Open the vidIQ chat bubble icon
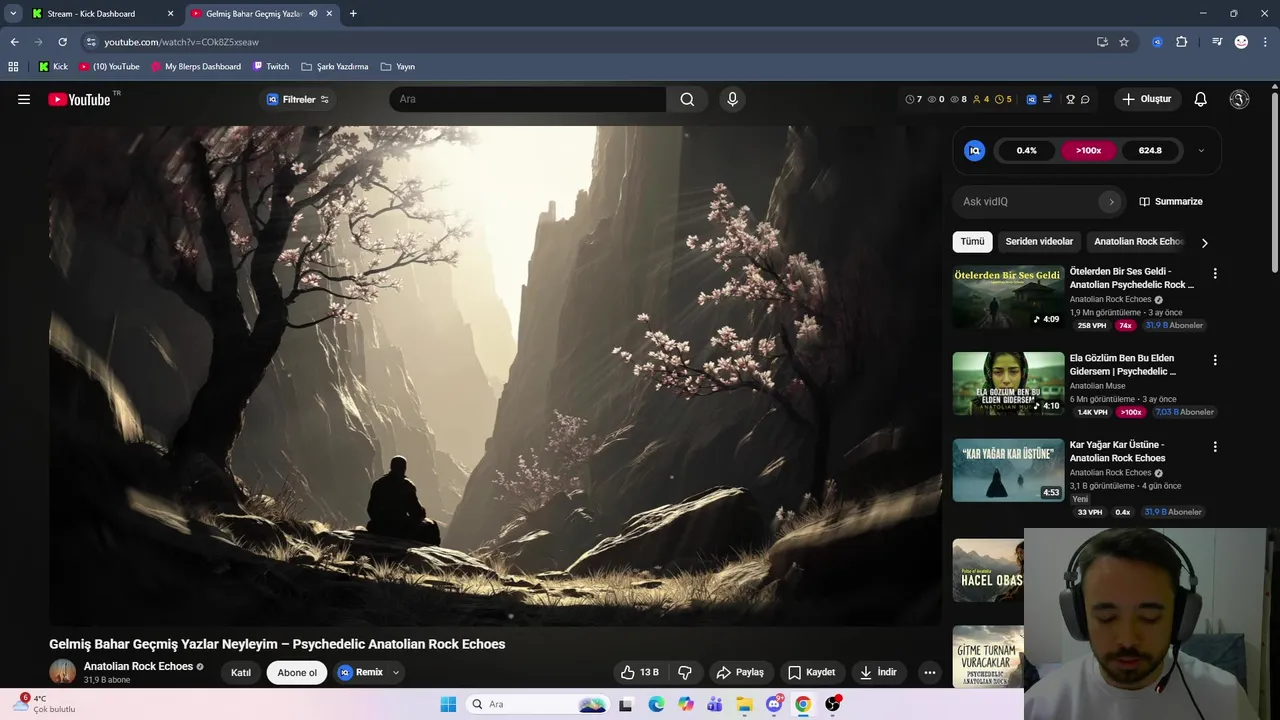Viewport: 1280px width, 720px height. tap(1085, 99)
